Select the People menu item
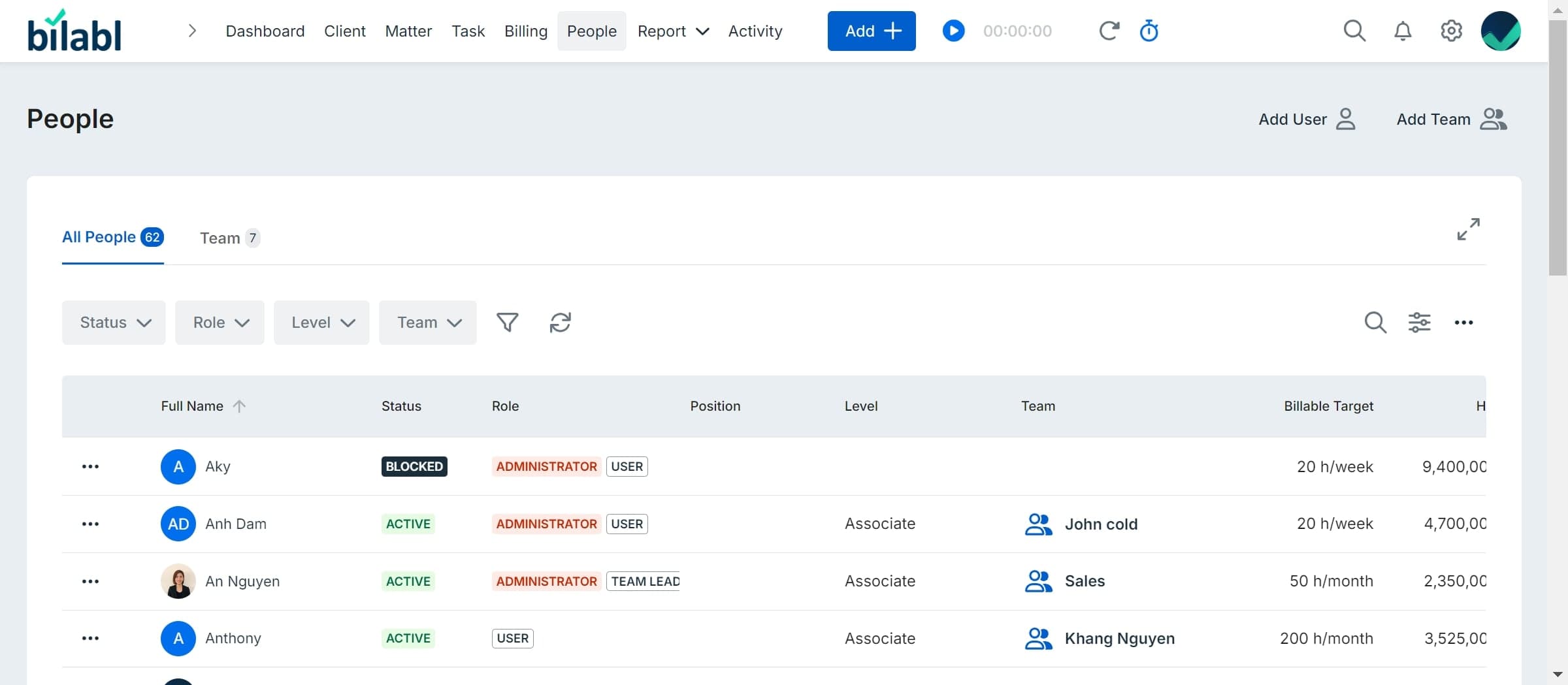The image size is (1568, 685). click(x=591, y=31)
